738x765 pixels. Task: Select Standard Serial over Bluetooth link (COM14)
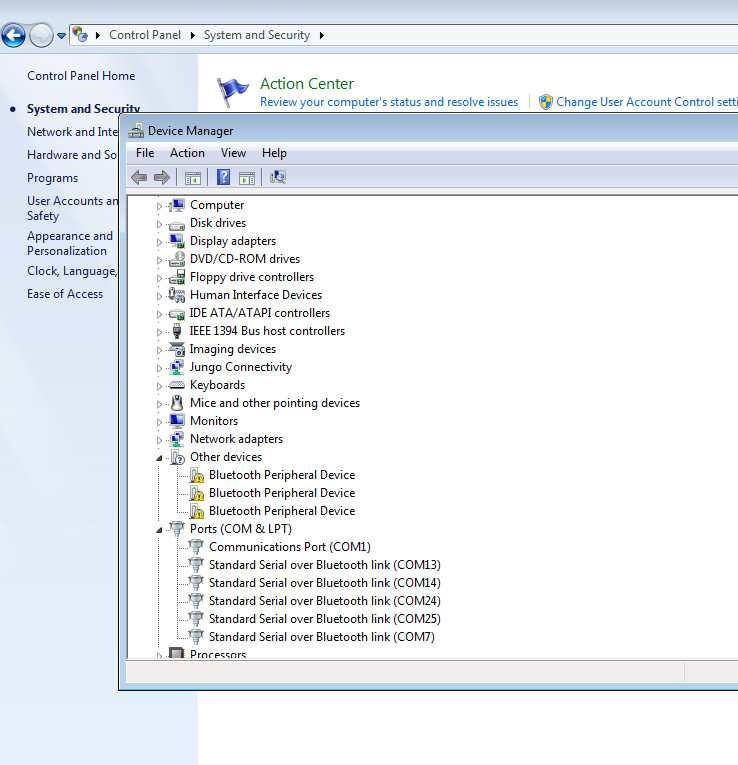[325, 583]
